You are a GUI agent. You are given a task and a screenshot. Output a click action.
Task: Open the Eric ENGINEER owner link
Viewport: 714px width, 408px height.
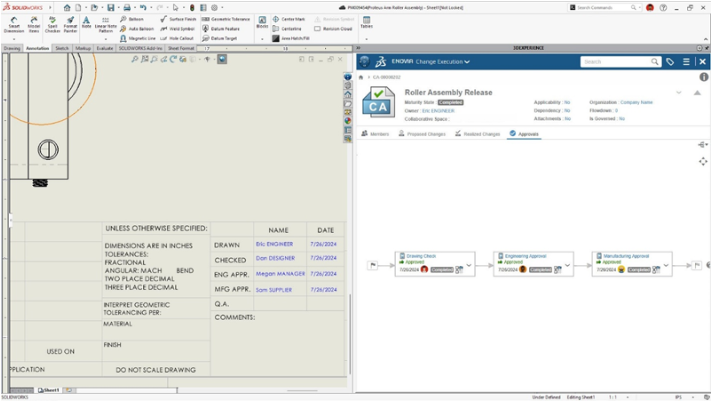pyautogui.click(x=438, y=111)
